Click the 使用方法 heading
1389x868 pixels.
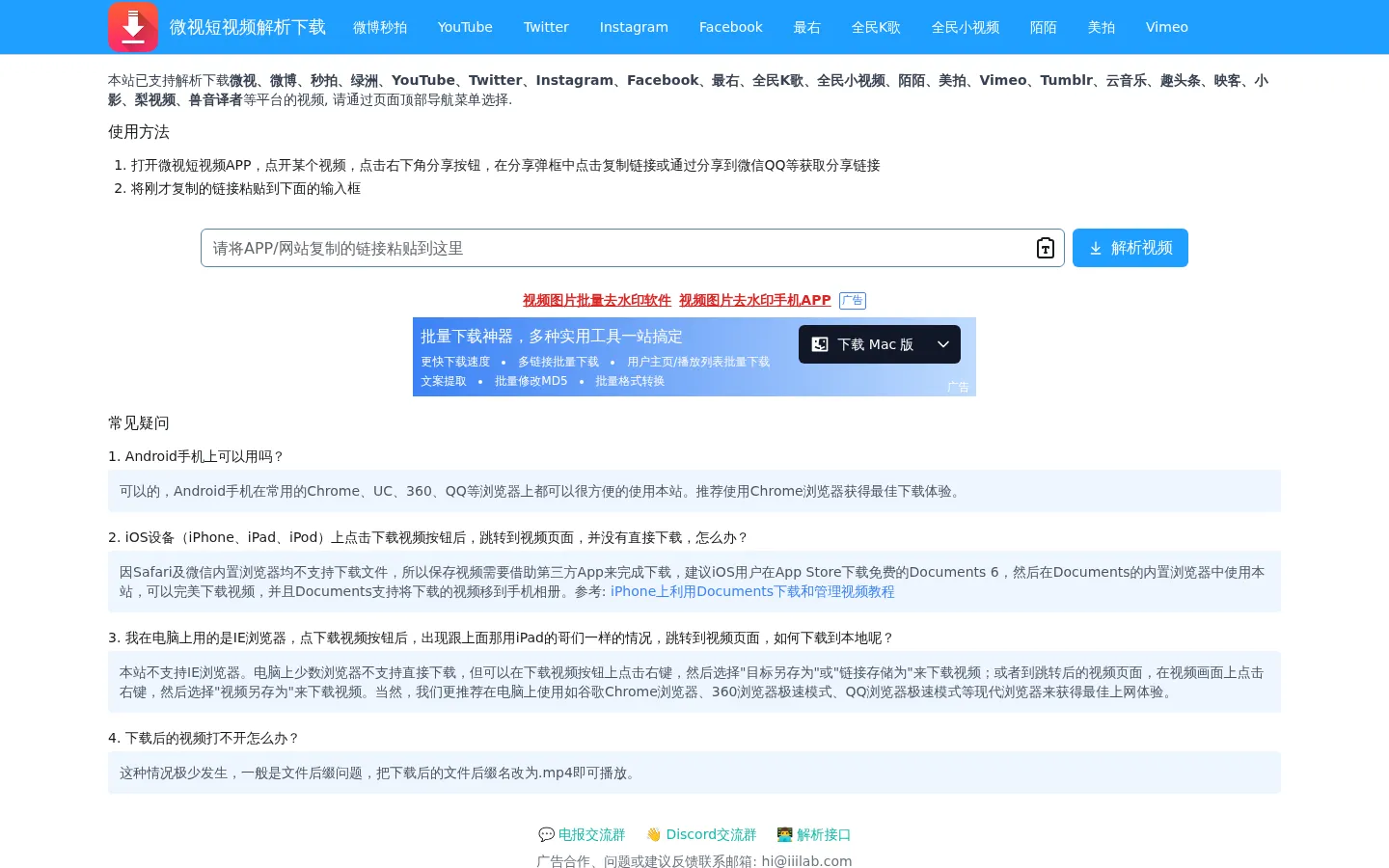(139, 131)
